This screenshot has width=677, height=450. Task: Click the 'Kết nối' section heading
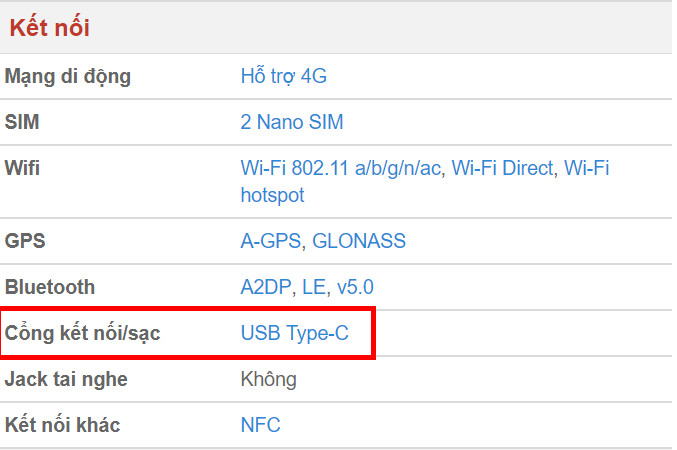click(50, 27)
